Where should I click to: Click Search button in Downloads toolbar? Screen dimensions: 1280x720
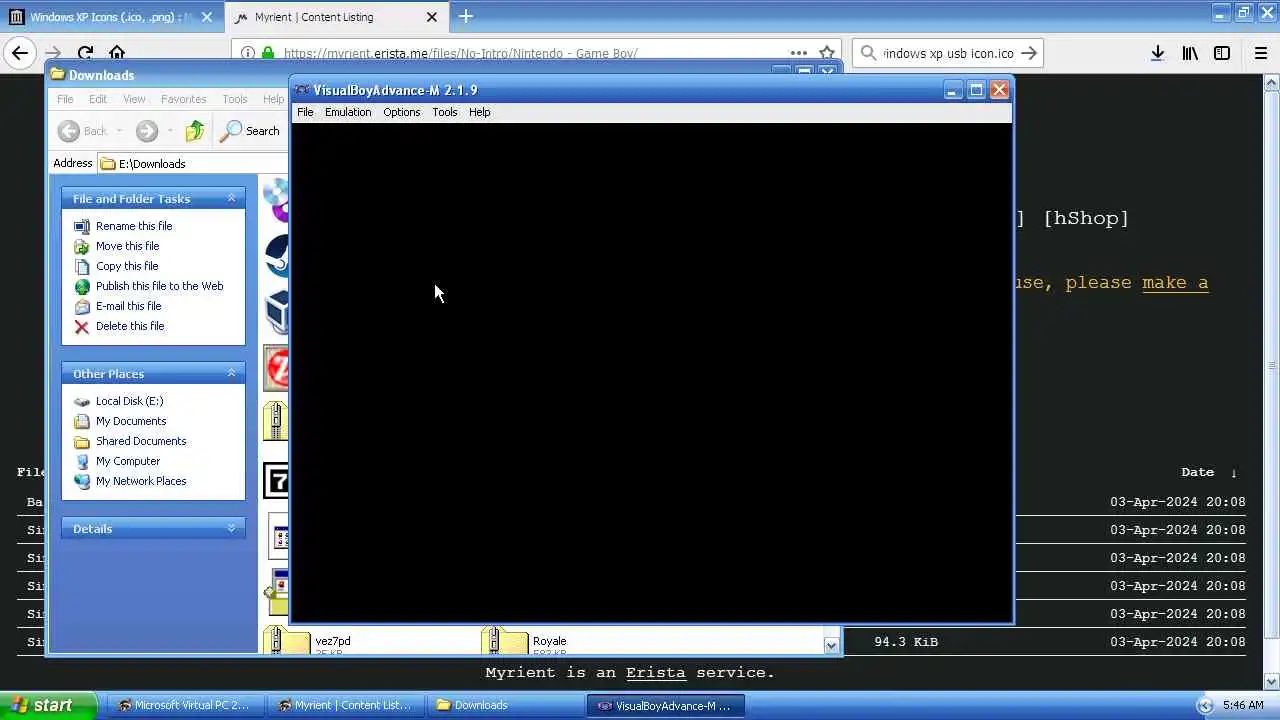point(251,131)
